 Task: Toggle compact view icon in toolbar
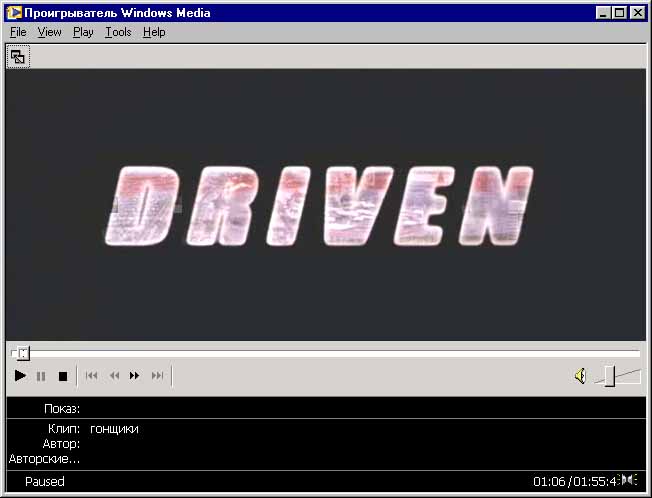pos(18,57)
